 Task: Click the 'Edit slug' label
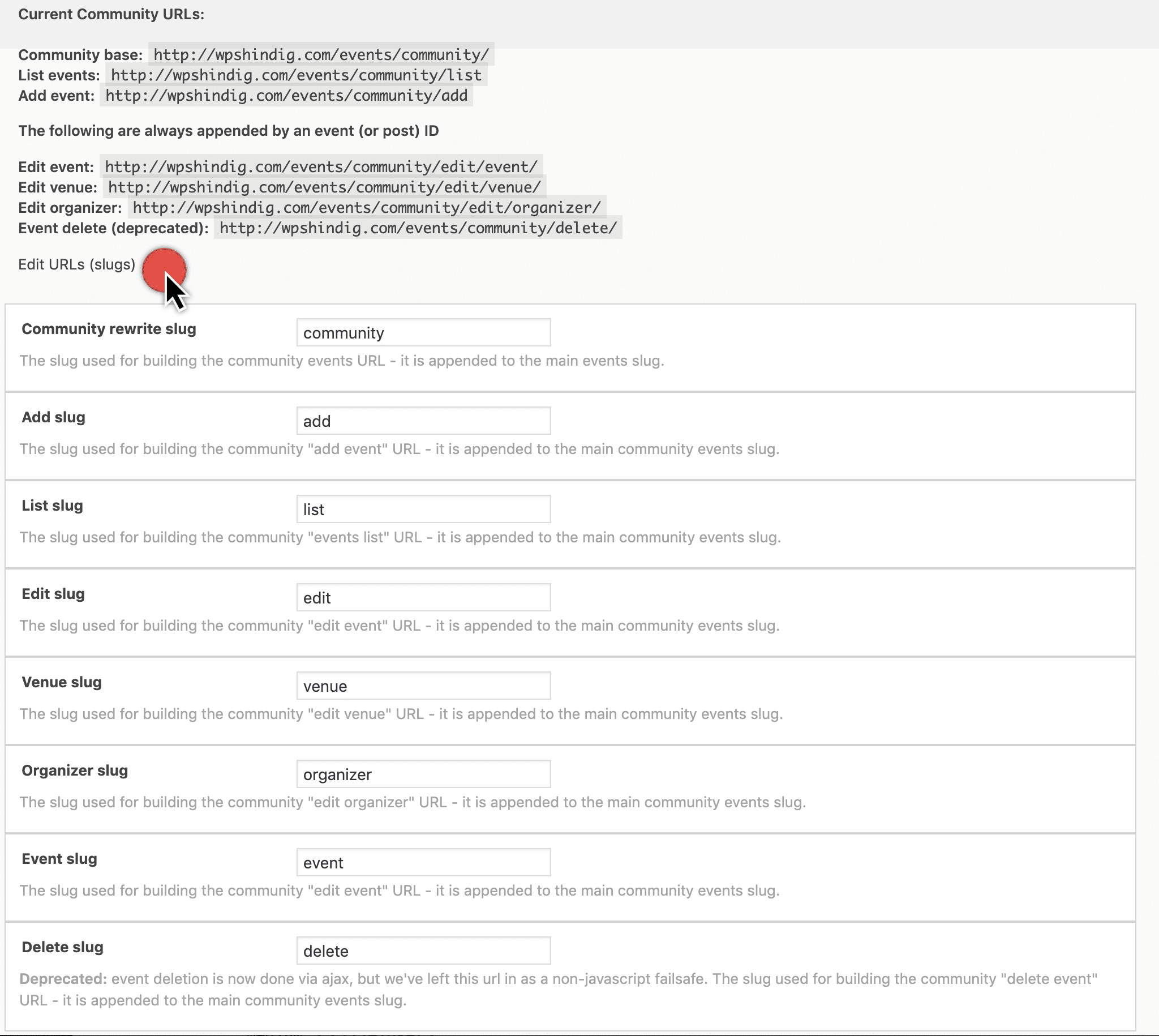click(53, 594)
